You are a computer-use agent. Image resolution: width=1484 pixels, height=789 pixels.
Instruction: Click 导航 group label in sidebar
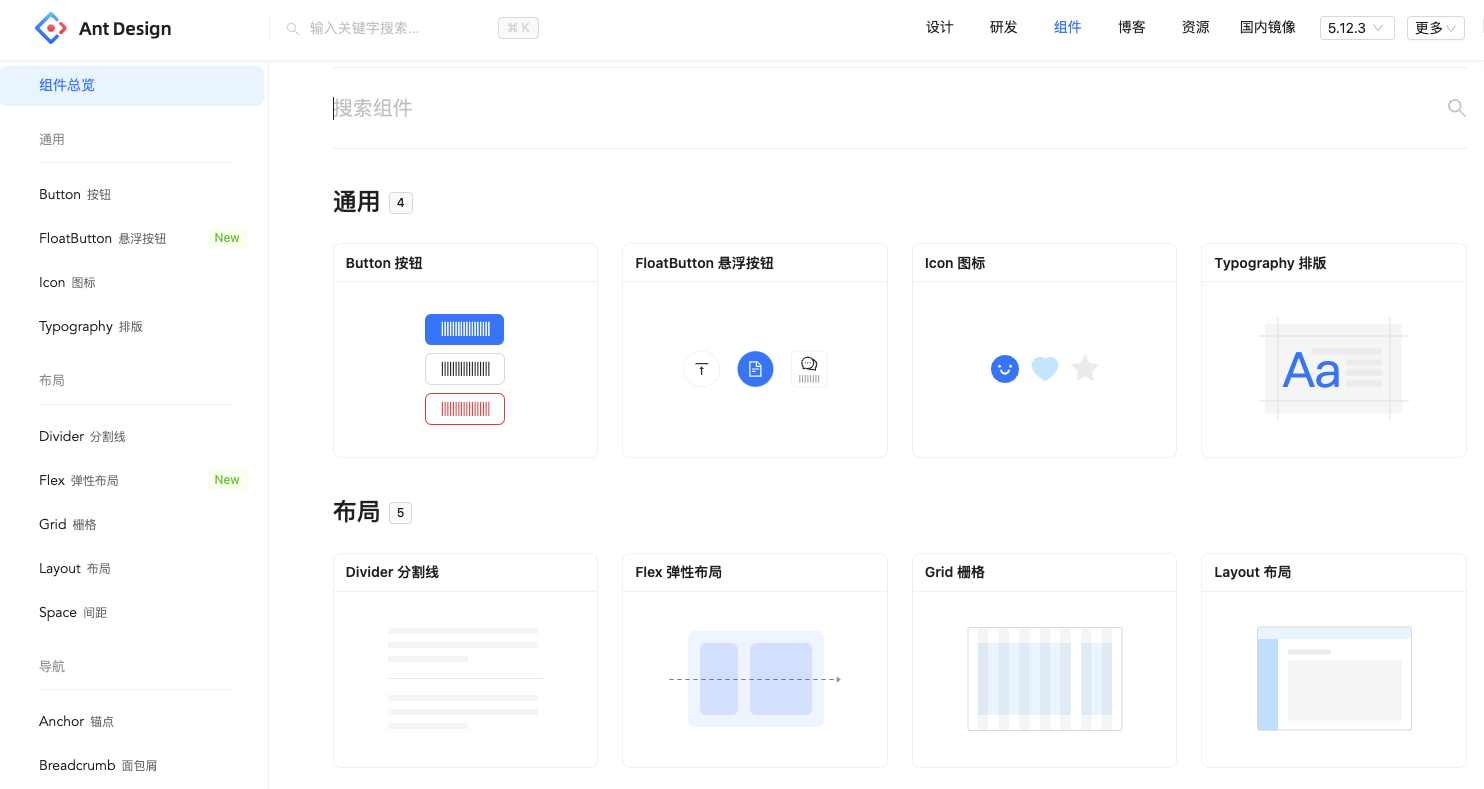click(x=52, y=666)
